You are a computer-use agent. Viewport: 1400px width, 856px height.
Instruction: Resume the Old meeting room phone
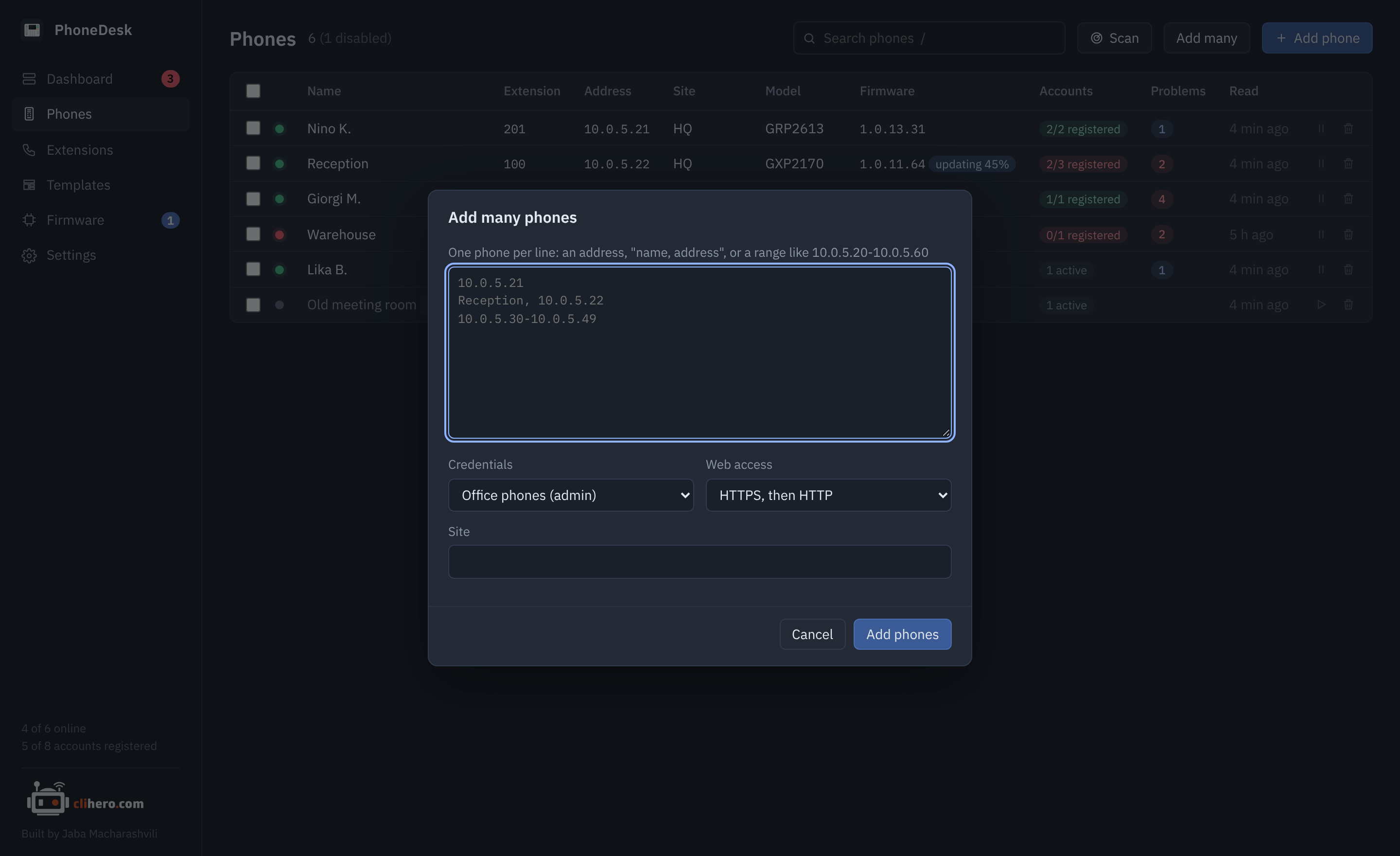coord(1321,304)
